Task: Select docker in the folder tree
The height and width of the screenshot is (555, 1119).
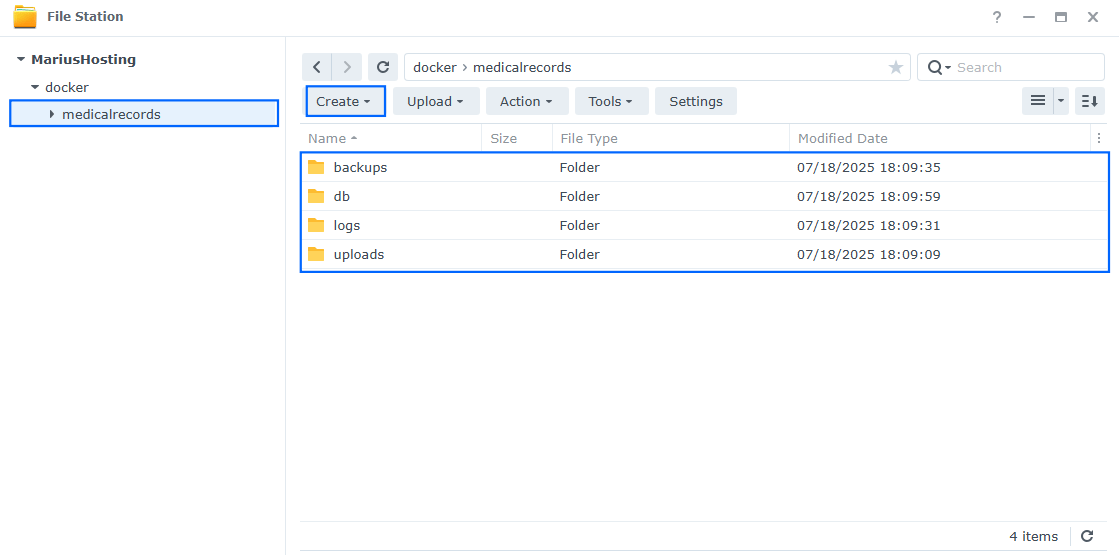Action: [x=67, y=87]
